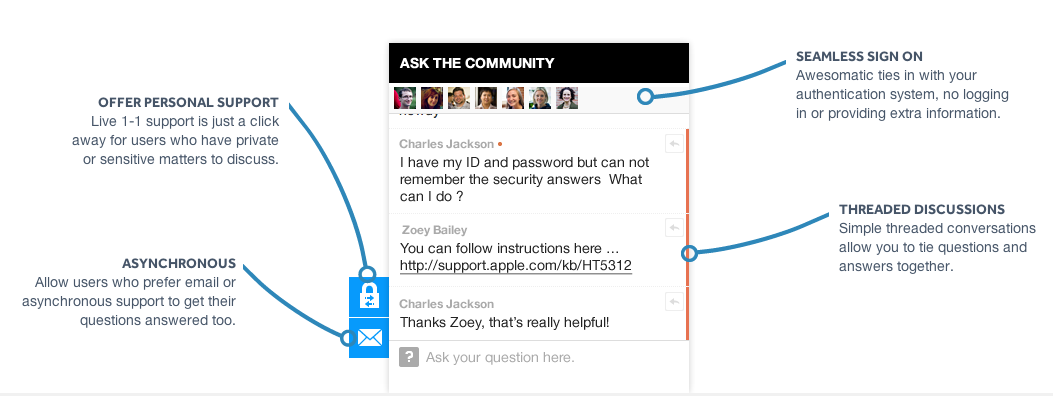The image size is (1053, 396).
Task: Select the second avatar with red background
Action: coord(432,98)
